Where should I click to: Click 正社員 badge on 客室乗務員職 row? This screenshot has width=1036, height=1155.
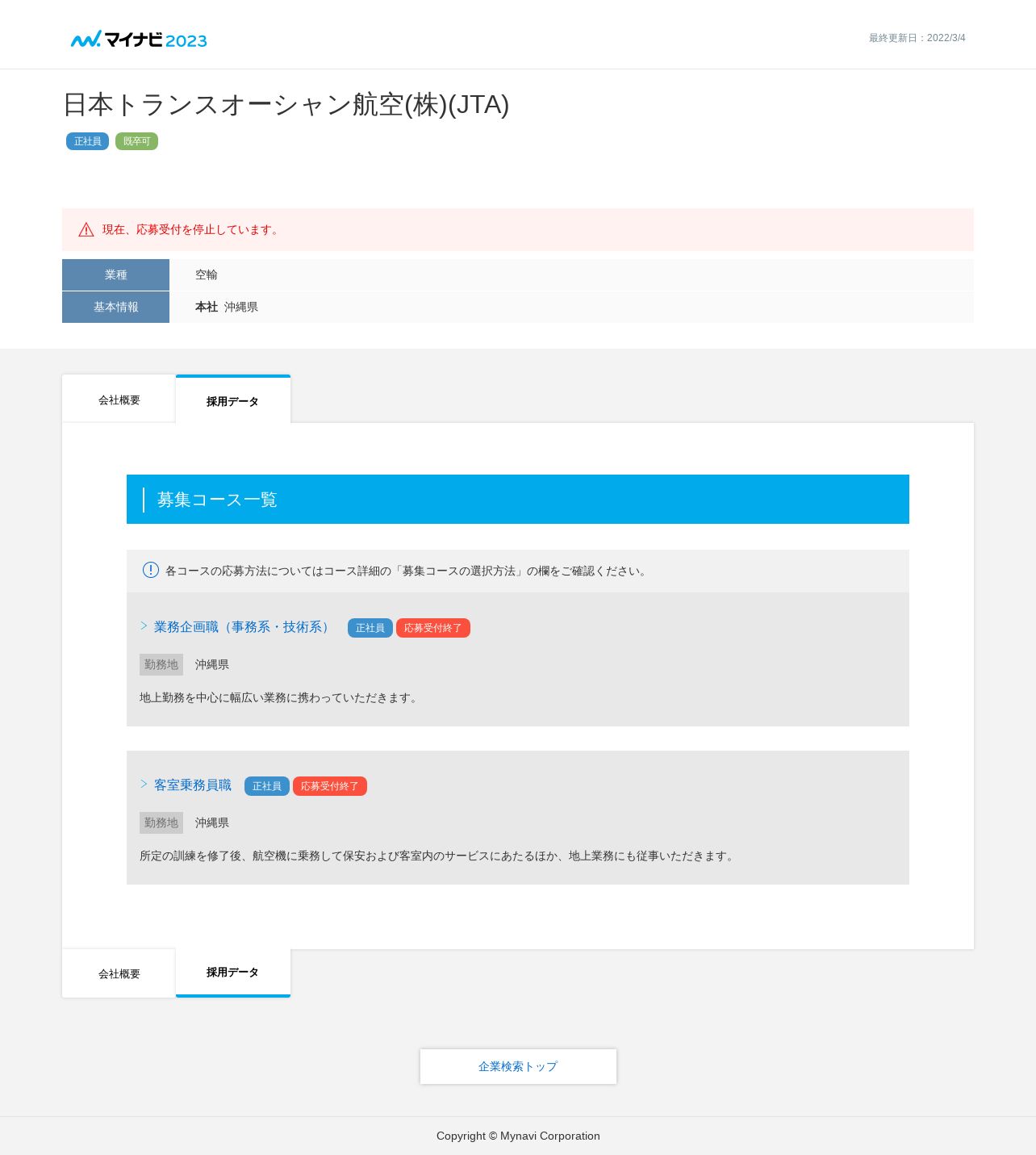pos(267,786)
